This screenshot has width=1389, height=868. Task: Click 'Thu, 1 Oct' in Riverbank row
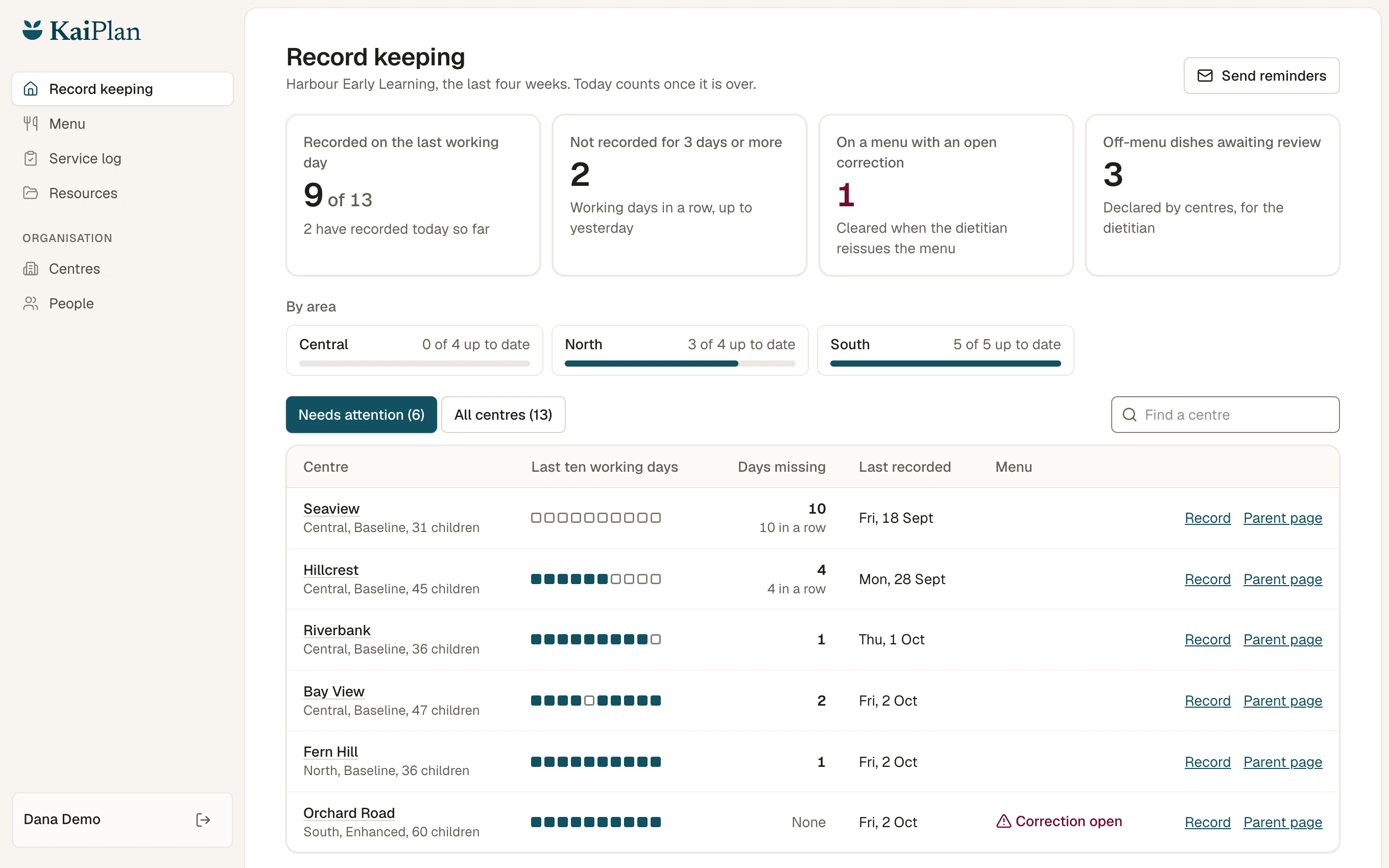pyautogui.click(x=892, y=640)
